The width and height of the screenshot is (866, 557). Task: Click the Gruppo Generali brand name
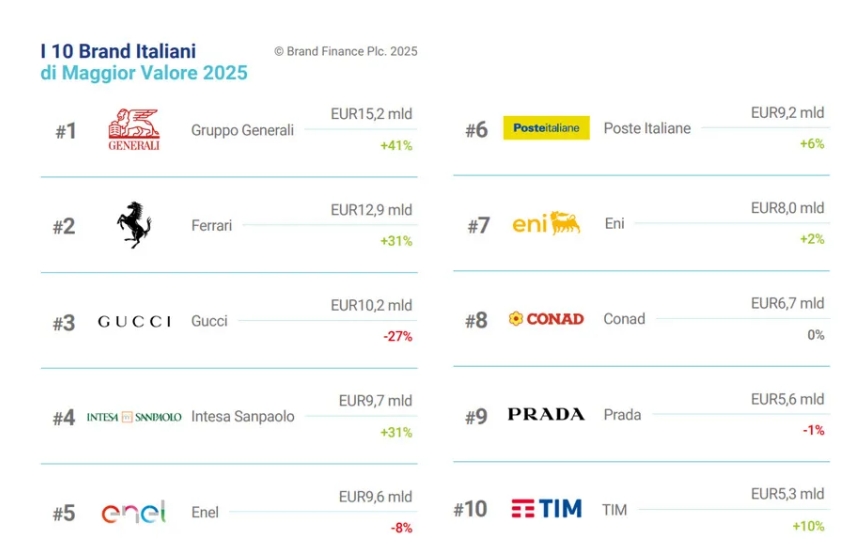(x=242, y=130)
